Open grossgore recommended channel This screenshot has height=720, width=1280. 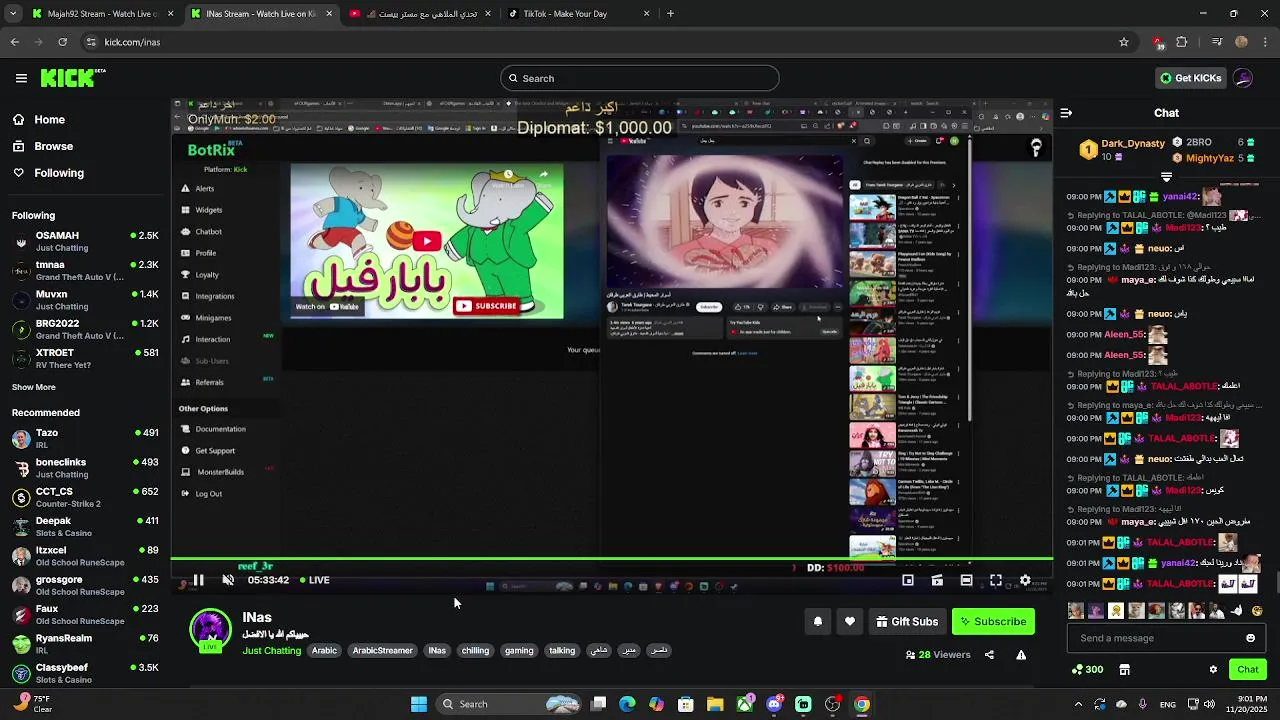(x=85, y=585)
